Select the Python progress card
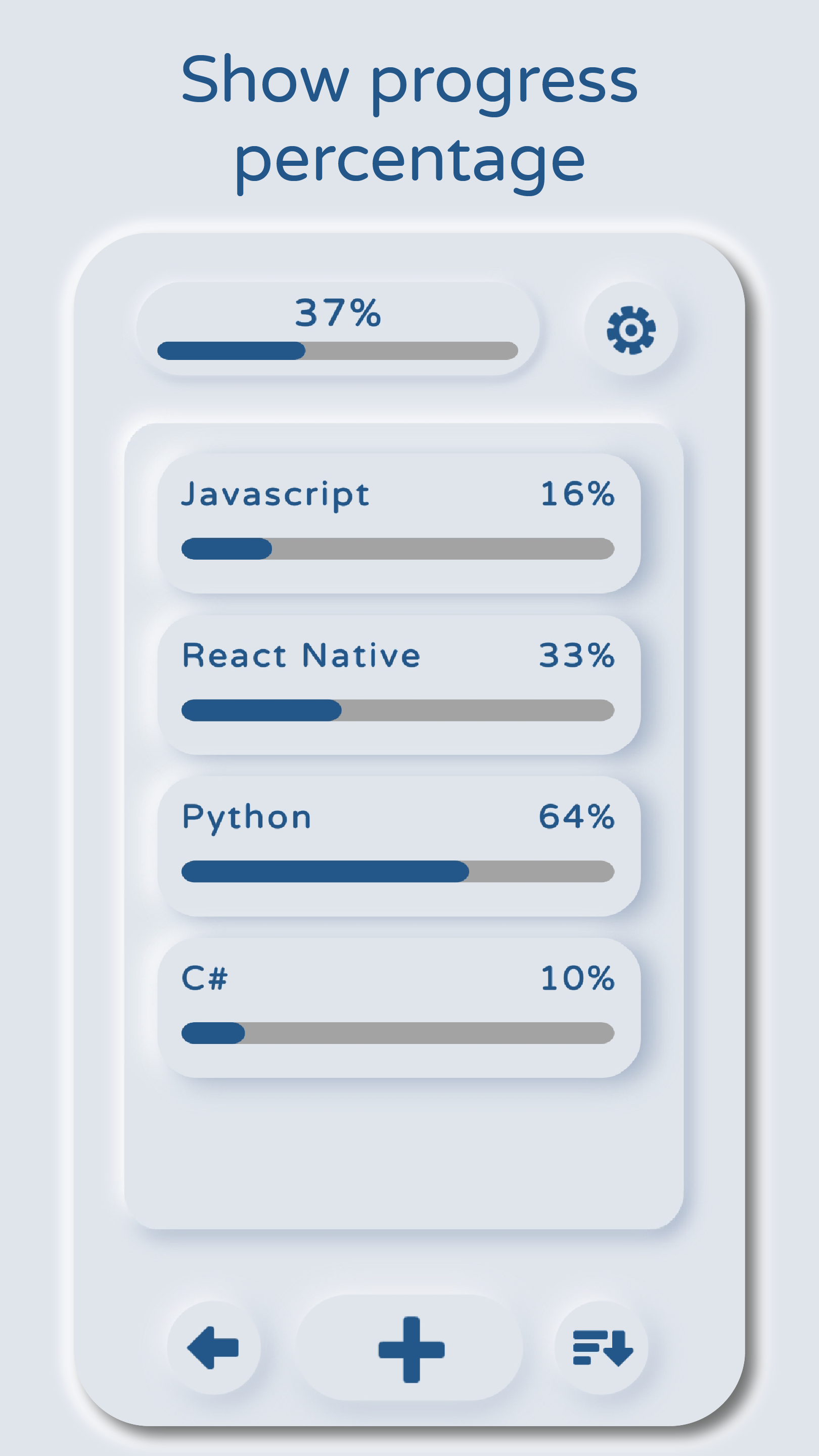This screenshot has width=819, height=1456. click(398, 846)
